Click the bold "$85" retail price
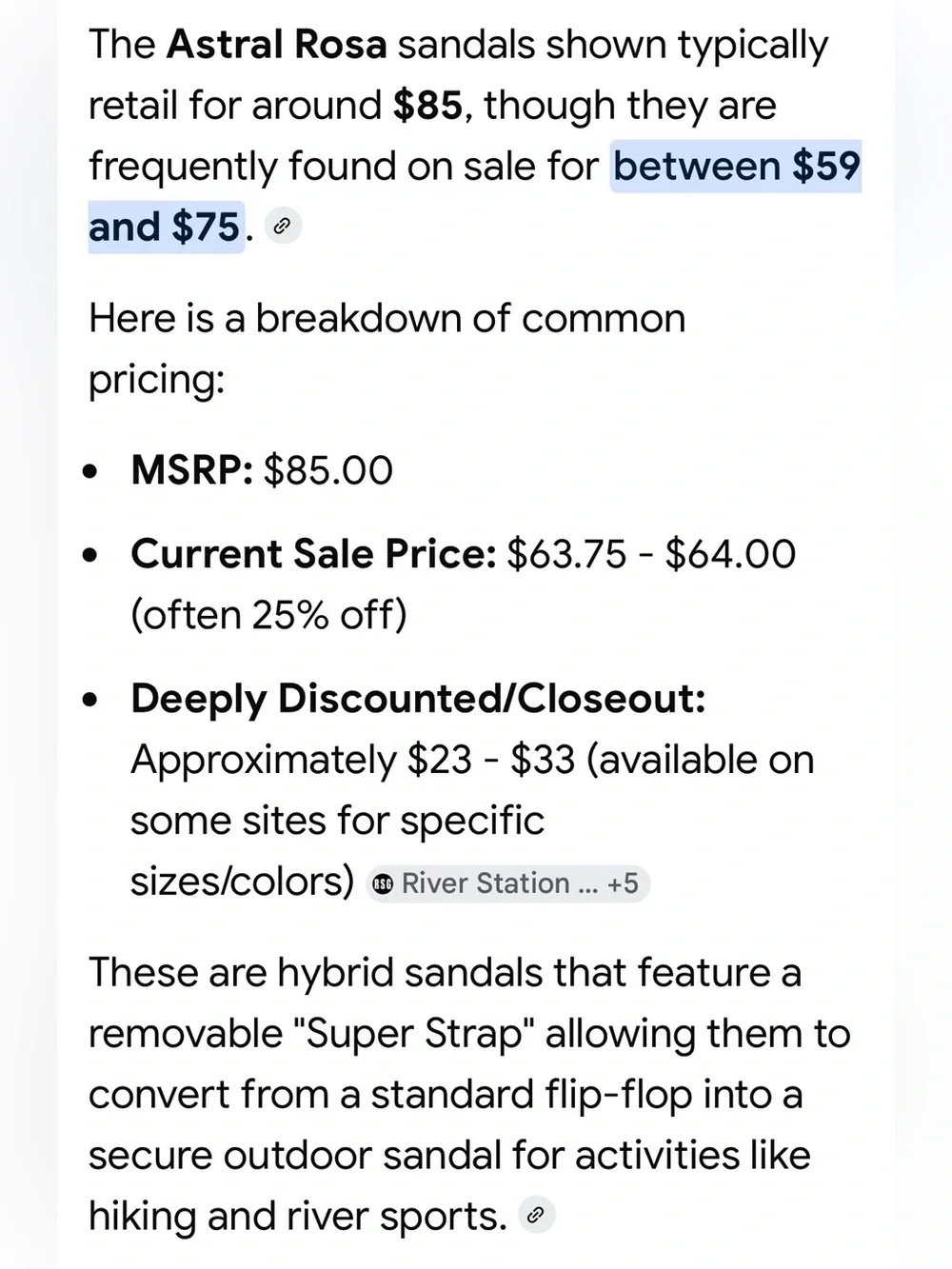This screenshot has height=1269, width=952. [x=427, y=106]
